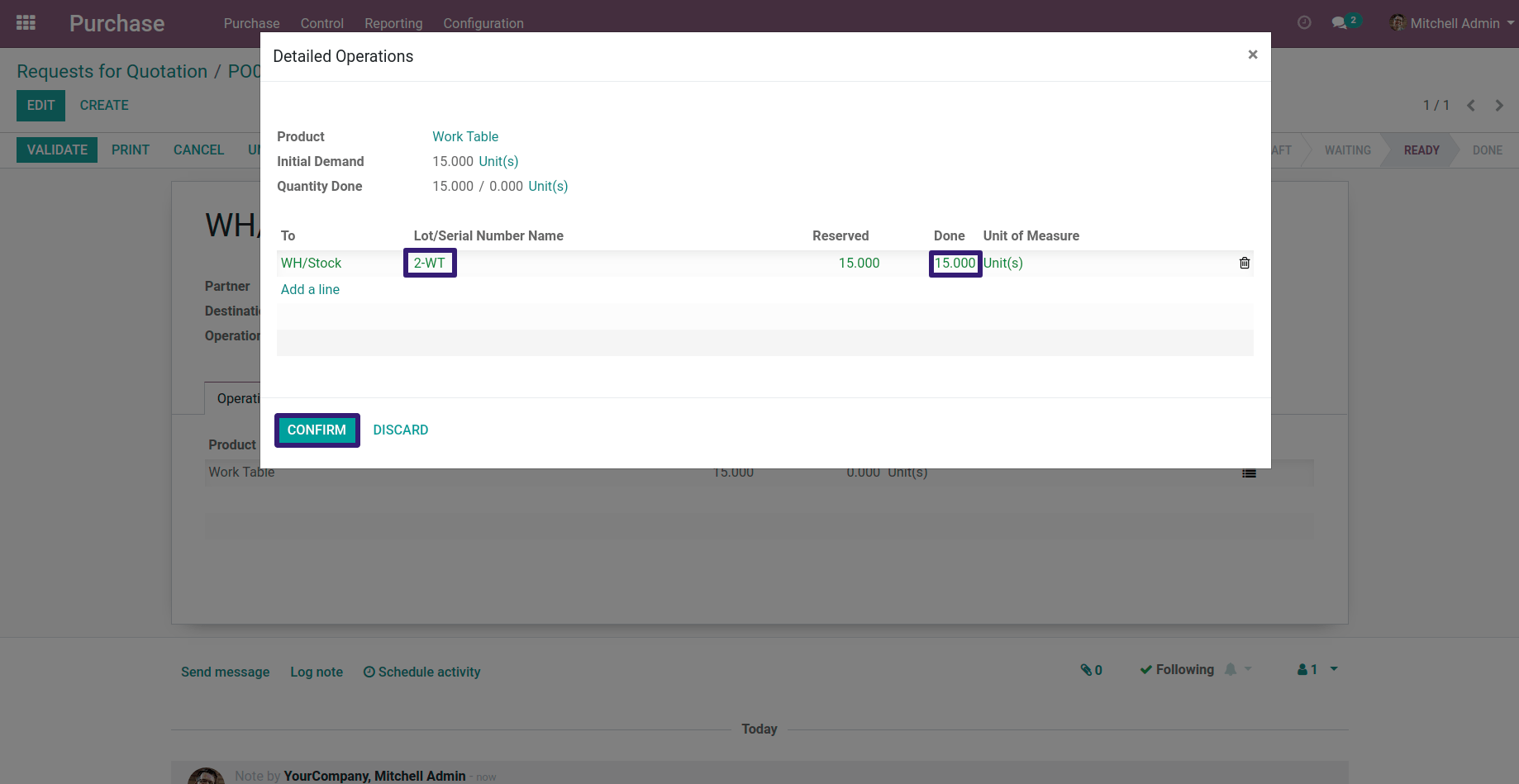Open the Reporting menu

click(393, 23)
